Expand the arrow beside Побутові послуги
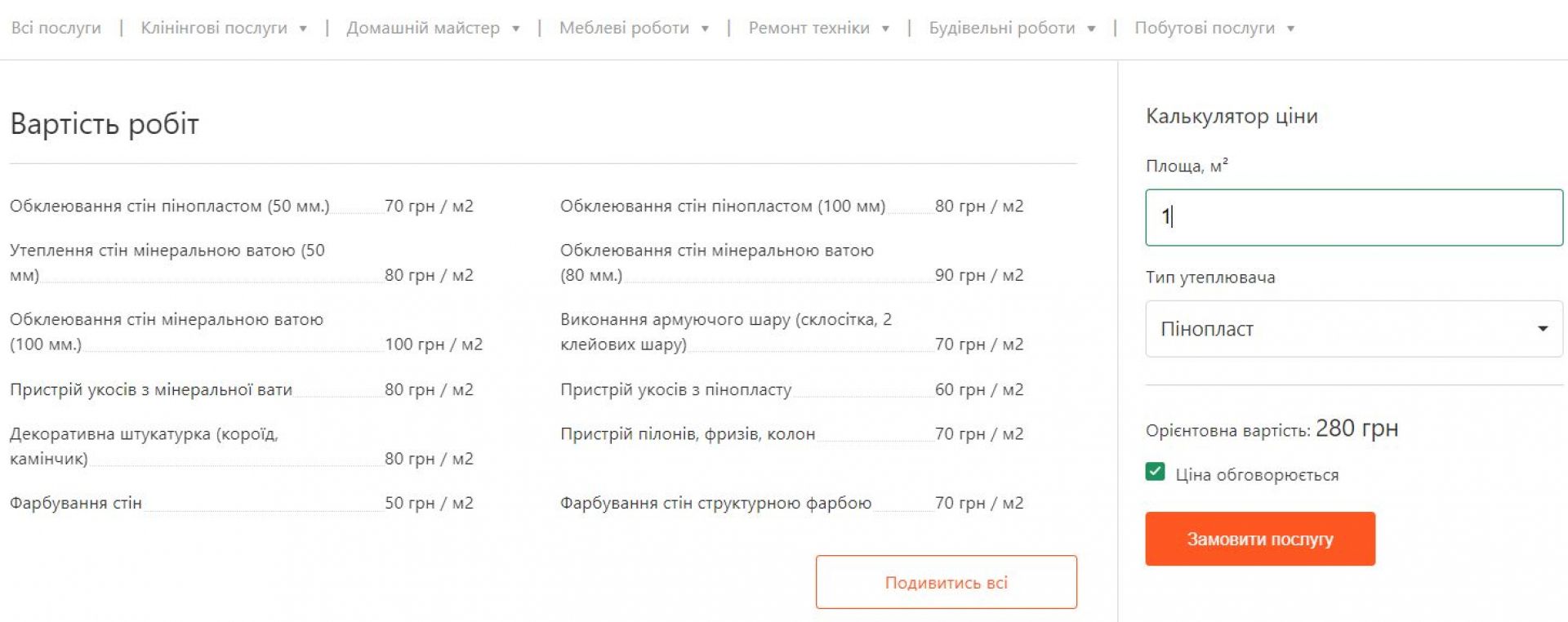1568x622 pixels. (1291, 29)
